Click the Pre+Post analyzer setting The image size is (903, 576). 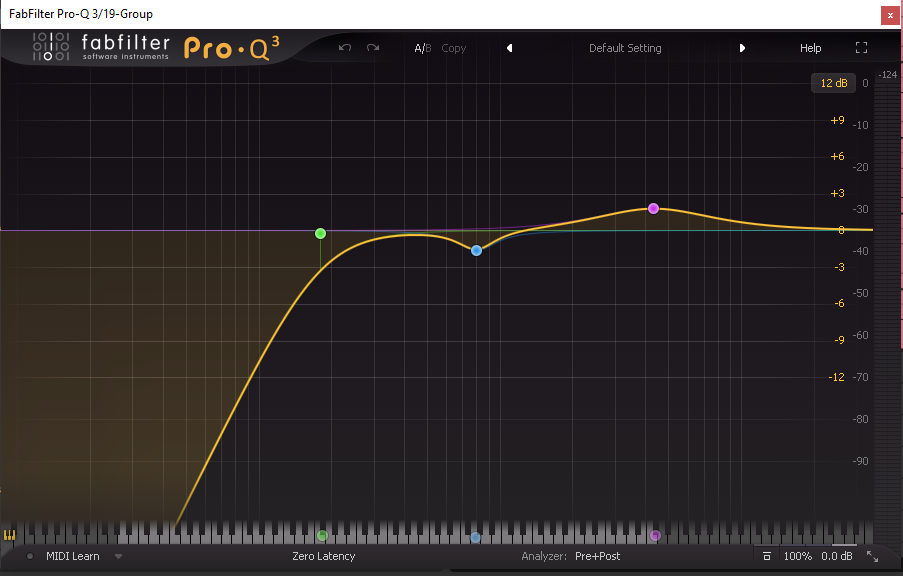(597, 556)
